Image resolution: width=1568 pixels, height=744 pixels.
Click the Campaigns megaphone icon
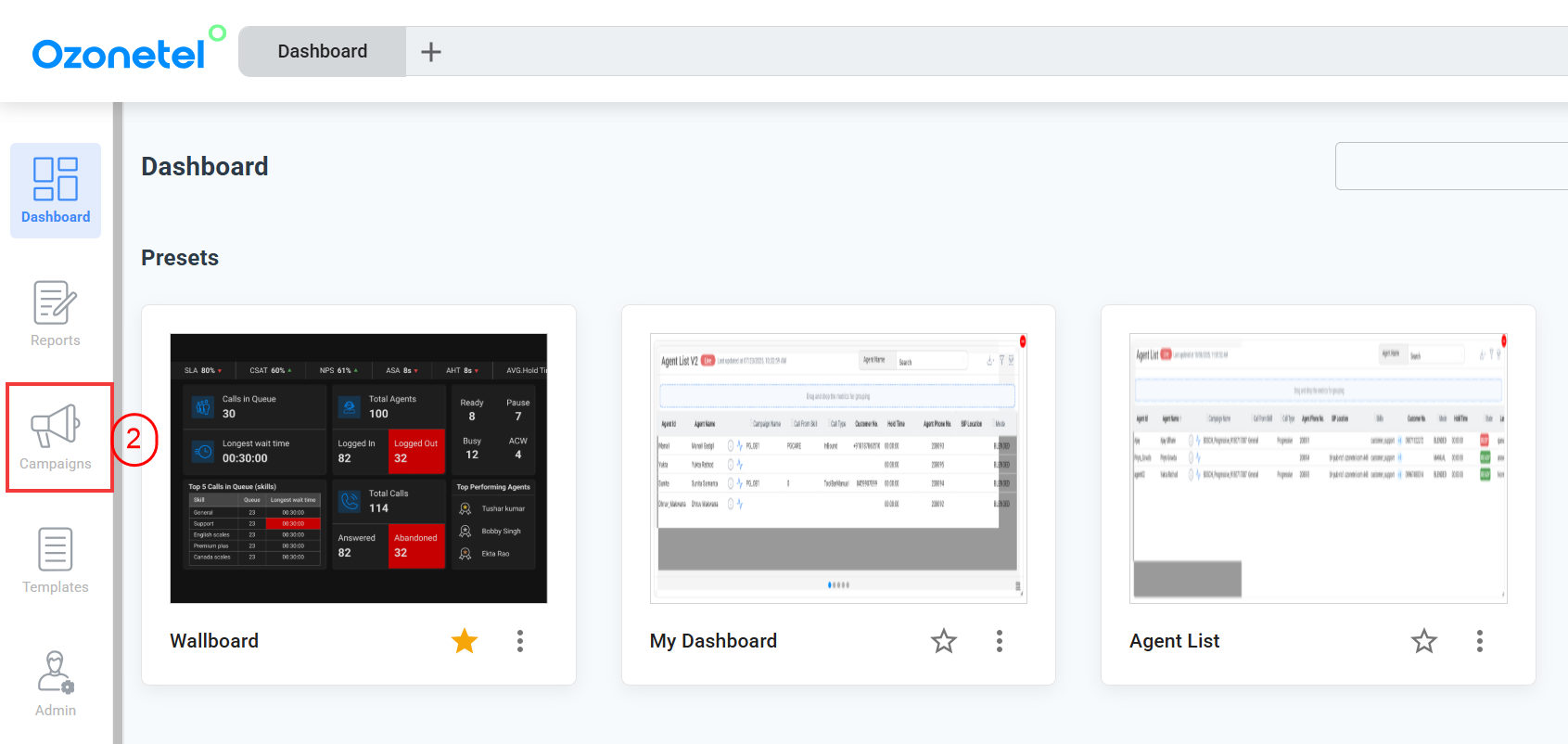(56, 427)
